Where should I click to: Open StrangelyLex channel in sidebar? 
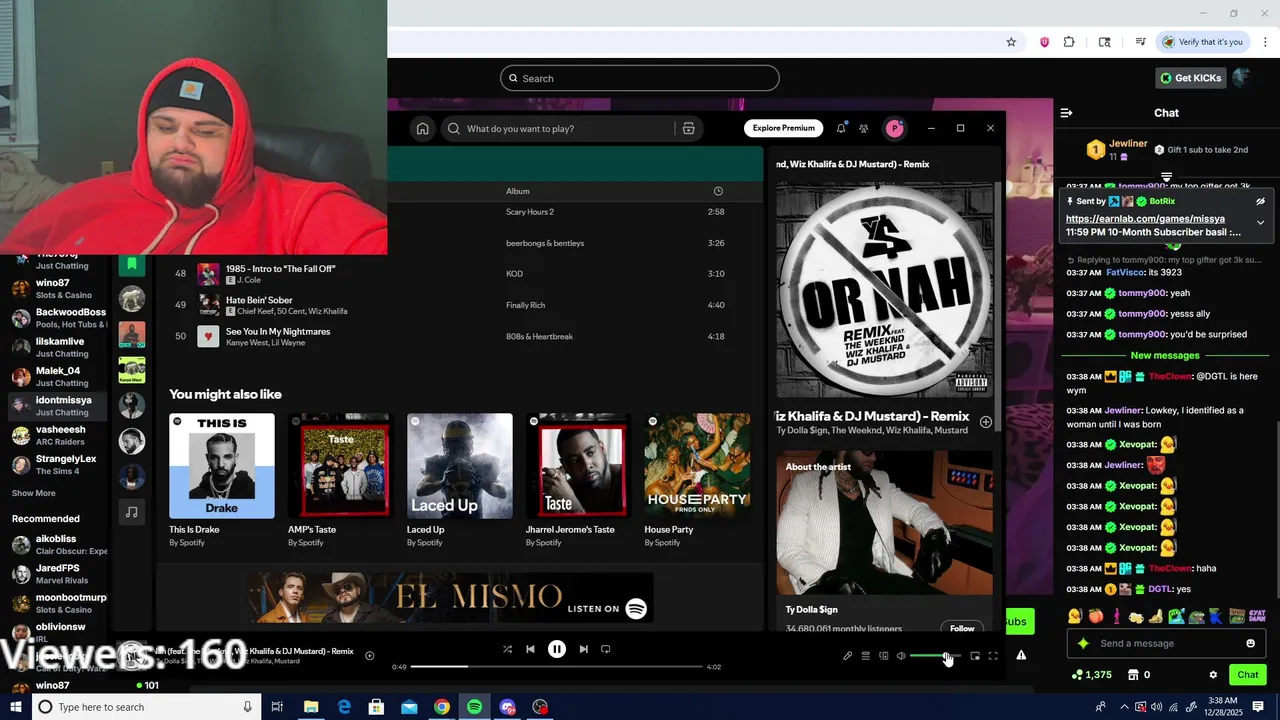60,464
